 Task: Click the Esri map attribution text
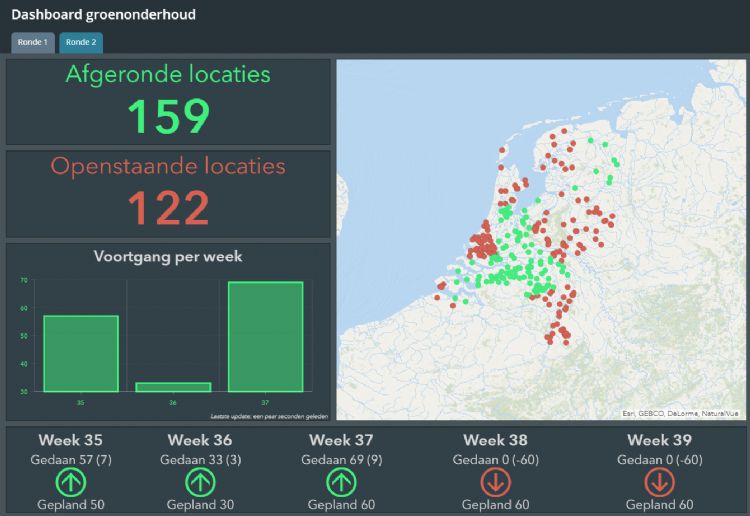(680, 412)
